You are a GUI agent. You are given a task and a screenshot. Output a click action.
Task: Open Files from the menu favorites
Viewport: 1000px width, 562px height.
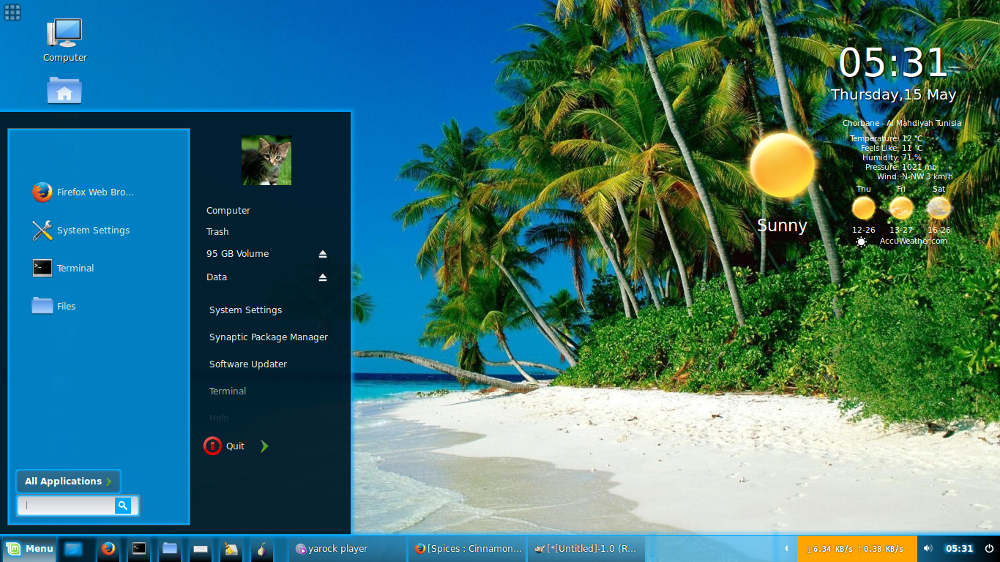(x=54, y=306)
